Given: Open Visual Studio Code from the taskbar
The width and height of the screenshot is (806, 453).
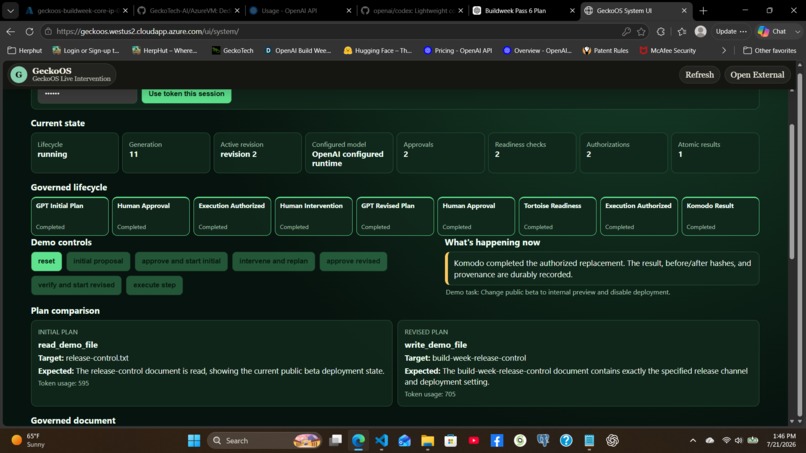Looking at the screenshot, I should (x=381, y=441).
